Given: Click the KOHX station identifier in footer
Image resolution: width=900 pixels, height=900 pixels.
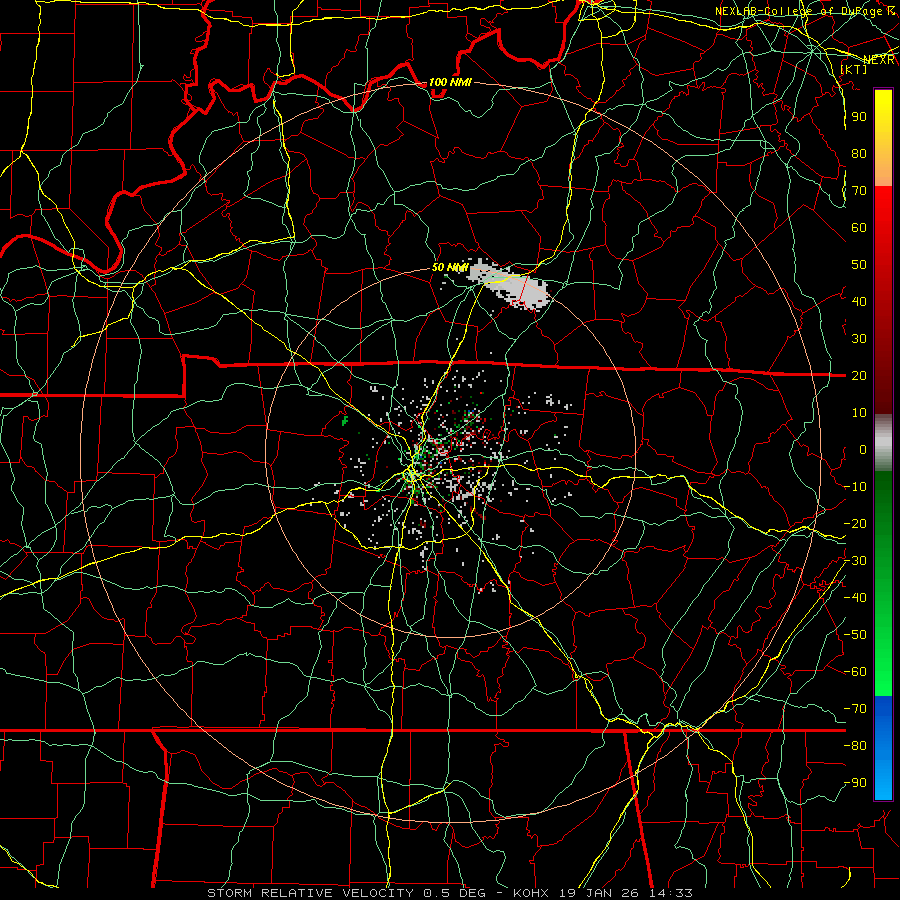Looking at the screenshot, I should [531, 893].
